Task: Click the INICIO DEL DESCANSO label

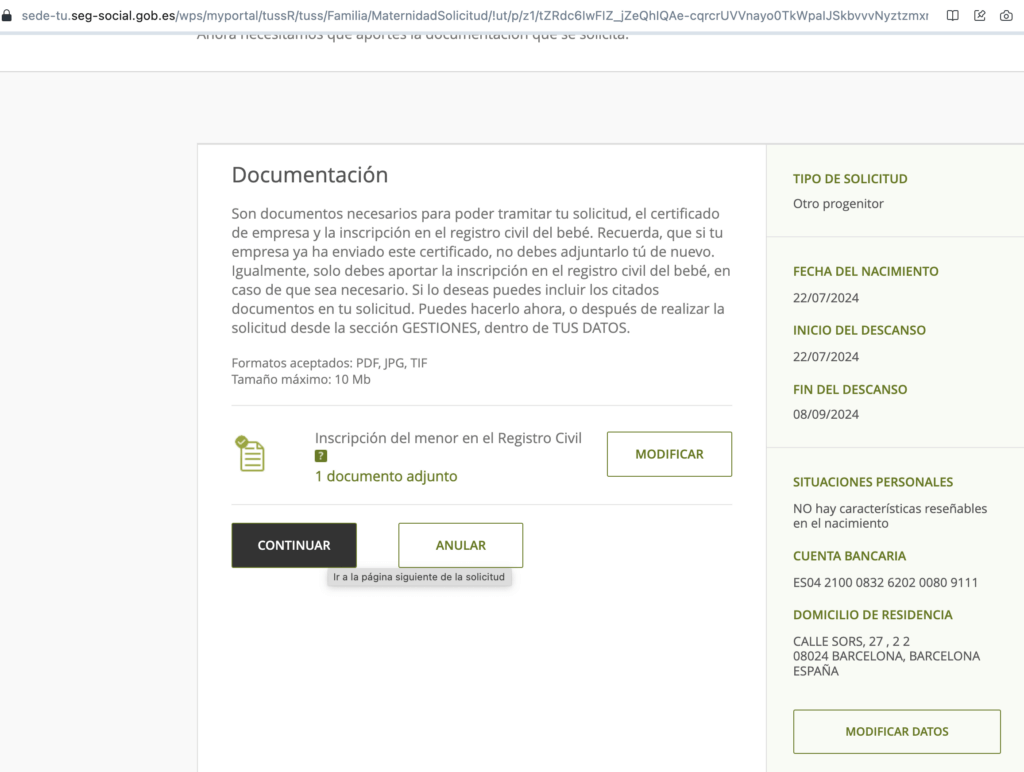Action: [x=859, y=330]
